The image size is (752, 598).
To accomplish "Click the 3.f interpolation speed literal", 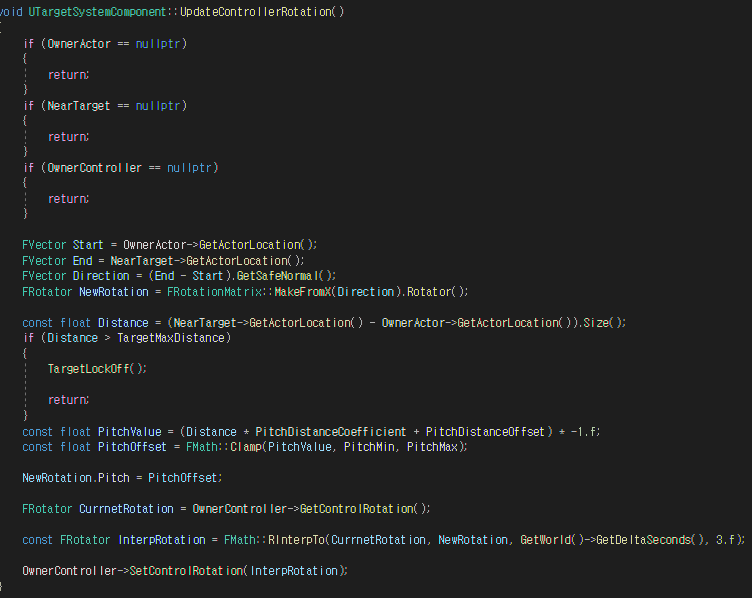I will [x=725, y=540].
